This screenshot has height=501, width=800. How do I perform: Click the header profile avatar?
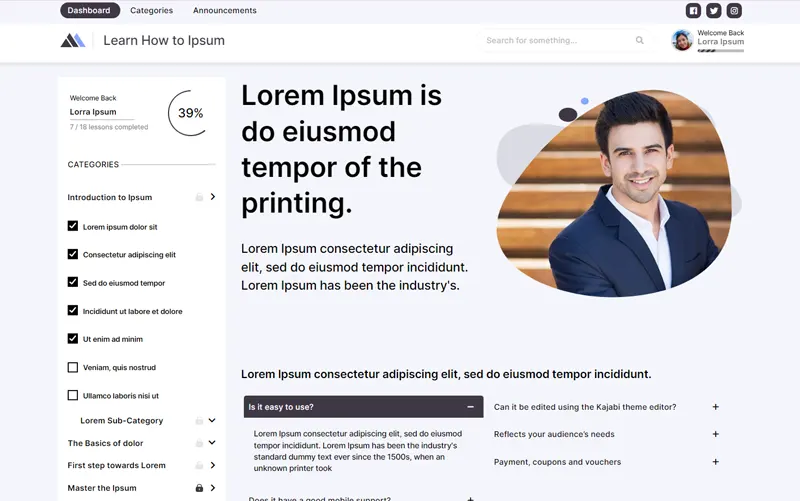tap(682, 40)
